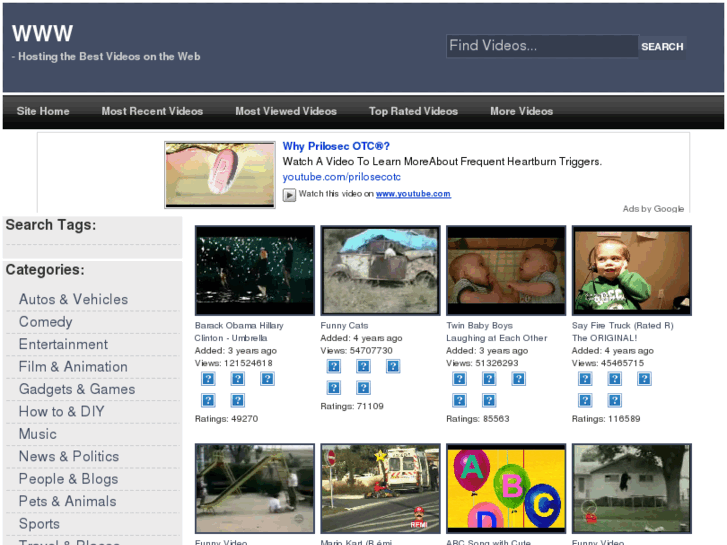Viewport: 727px width, 545px height.
Task: Select People & Blogs category
Action: click(68, 479)
